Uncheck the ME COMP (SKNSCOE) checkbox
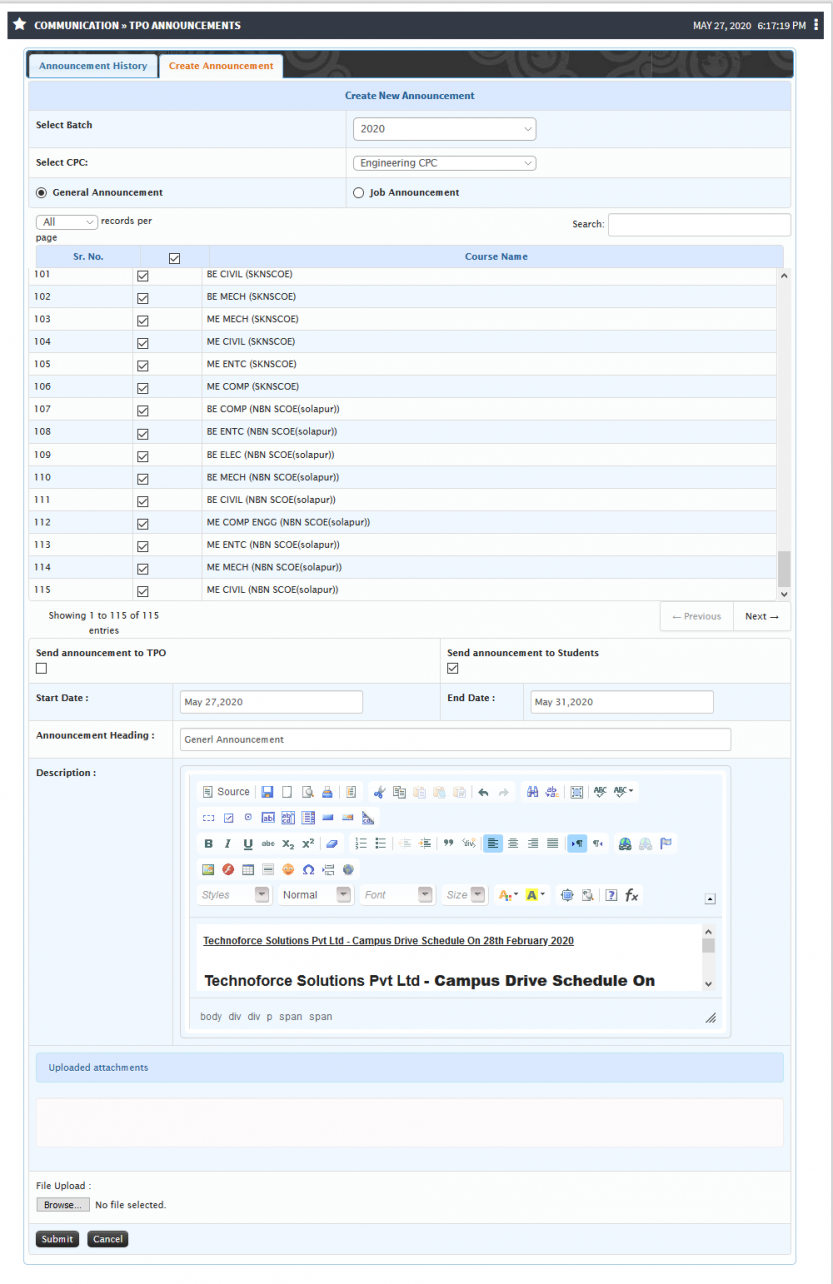 142,388
